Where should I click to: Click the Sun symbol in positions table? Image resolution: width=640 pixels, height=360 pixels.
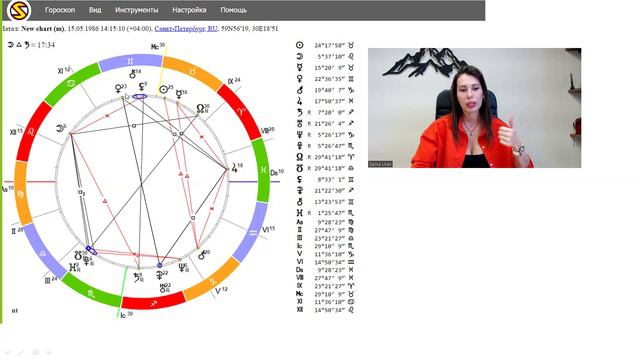tap(300, 45)
